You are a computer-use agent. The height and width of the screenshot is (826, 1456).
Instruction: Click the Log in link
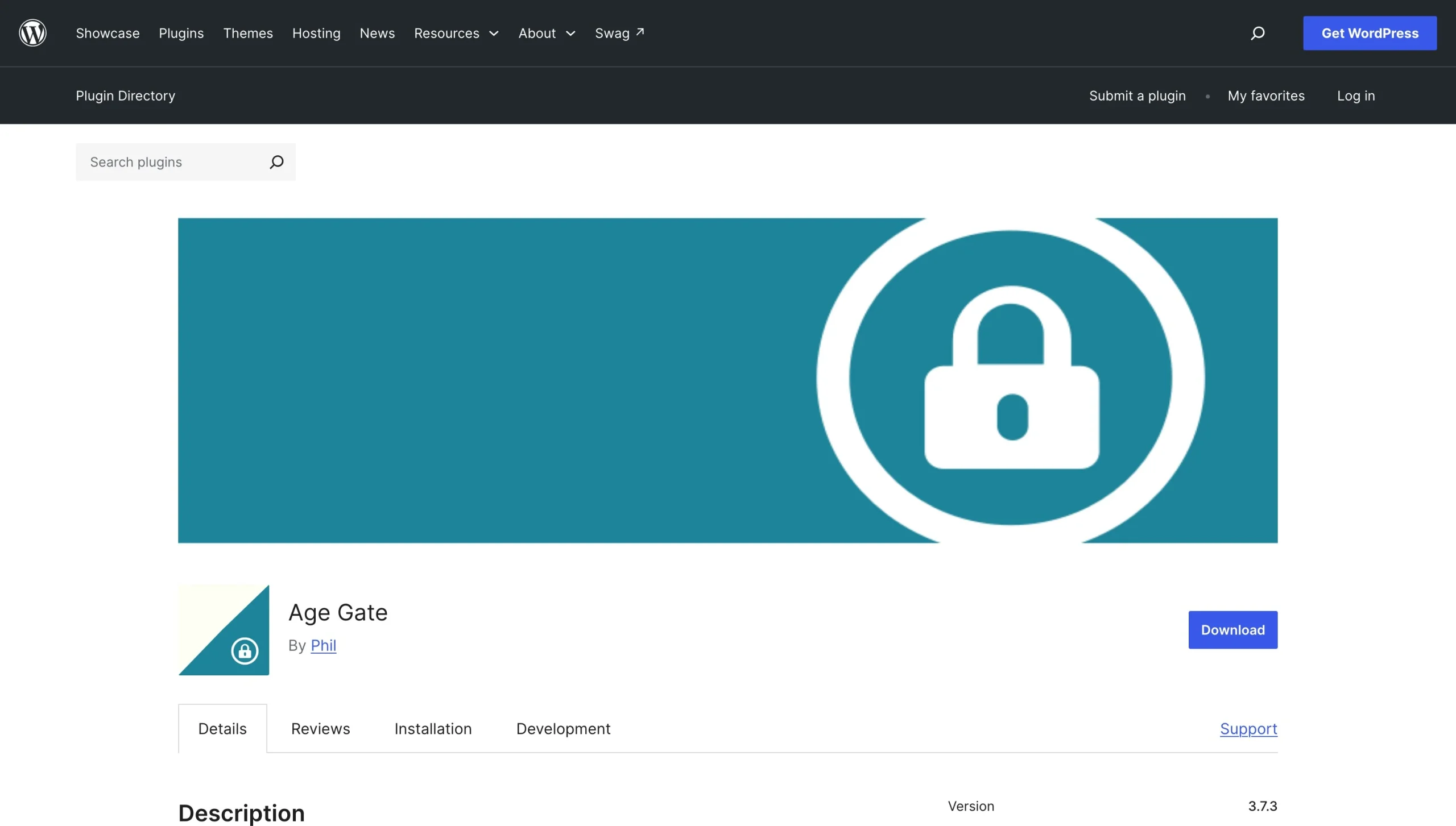click(1356, 96)
